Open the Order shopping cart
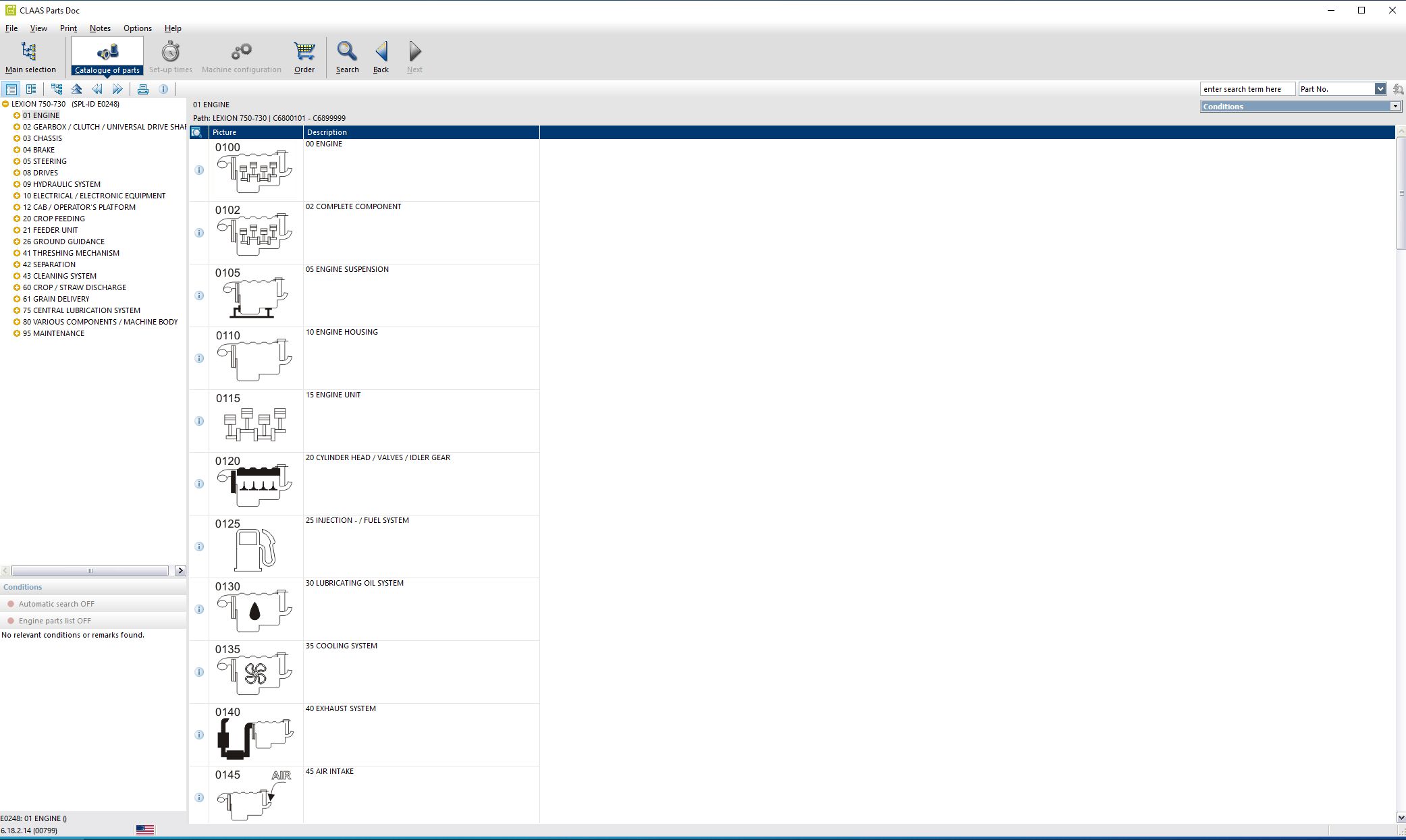 pos(304,57)
